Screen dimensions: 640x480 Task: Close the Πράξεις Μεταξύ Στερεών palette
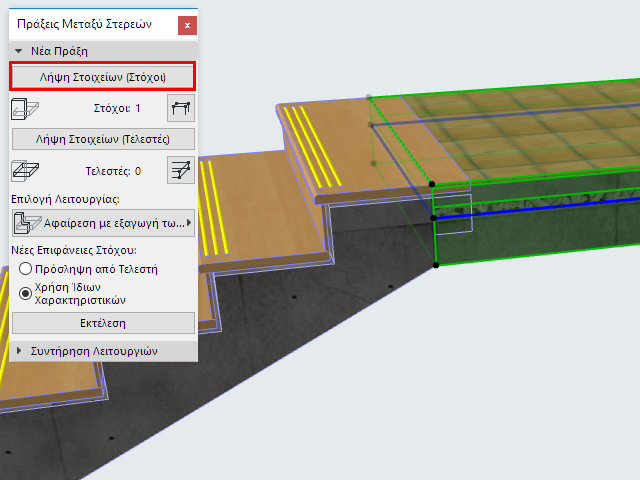pos(187,25)
